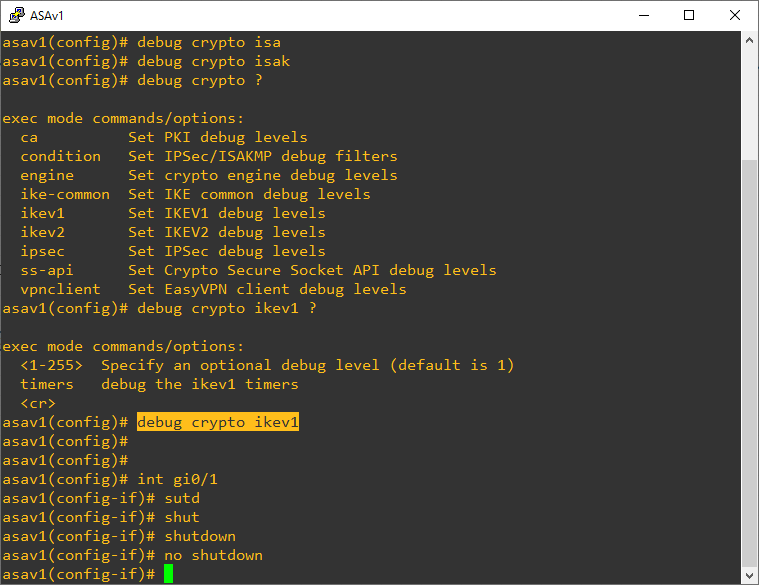The height and width of the screenshot is (585, 759).
Task: Click the scrollbar up arrow
Action: point(749,41)
